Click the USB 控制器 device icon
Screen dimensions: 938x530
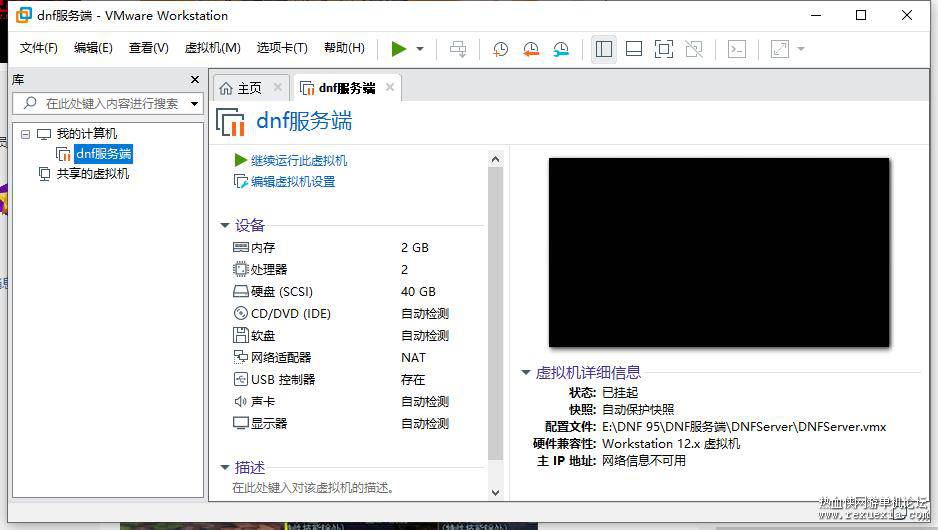[240, 379]
